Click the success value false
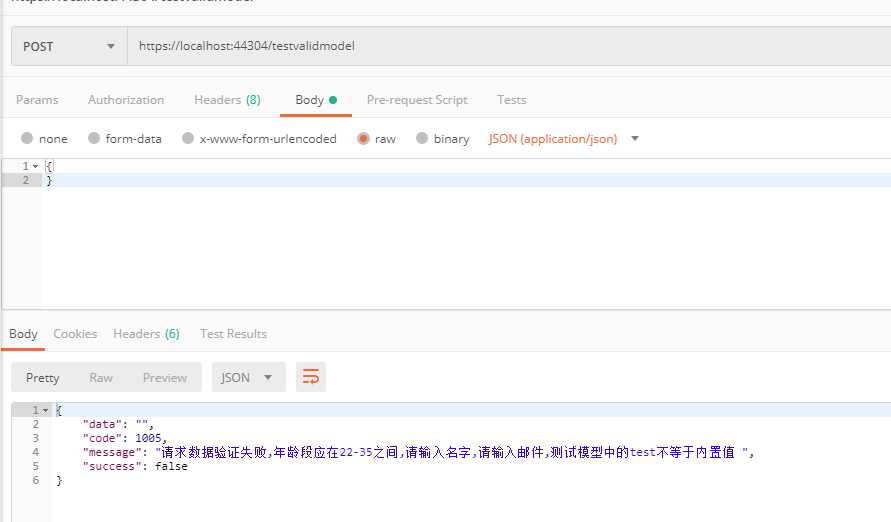 click(171, 466)
